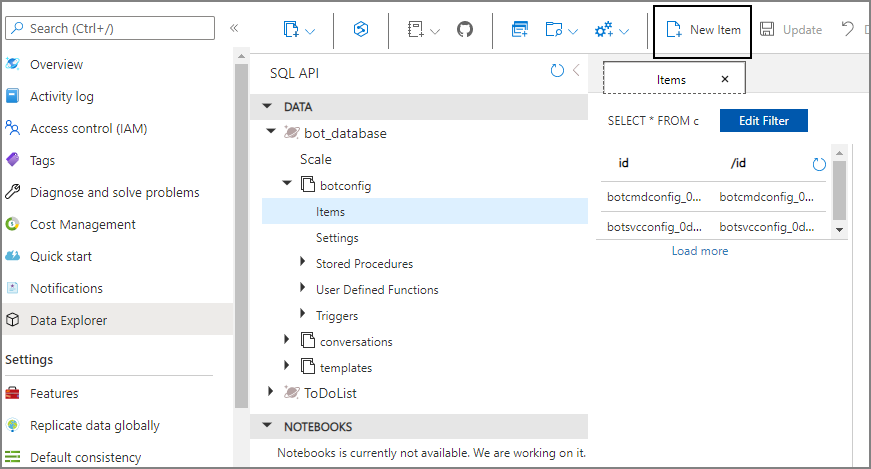This screenshot has width=871, height=469.
Task: Refresh the SQL API data tree
Action: (x=557, y=71)
